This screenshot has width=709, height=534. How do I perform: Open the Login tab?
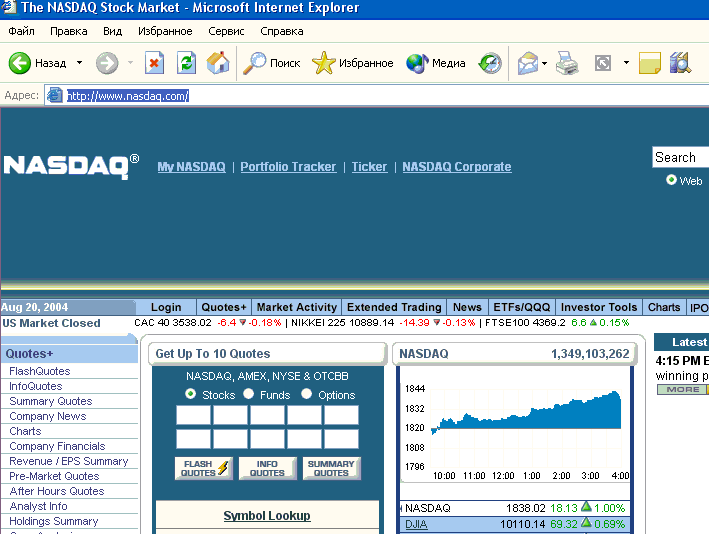pos(166,307)
